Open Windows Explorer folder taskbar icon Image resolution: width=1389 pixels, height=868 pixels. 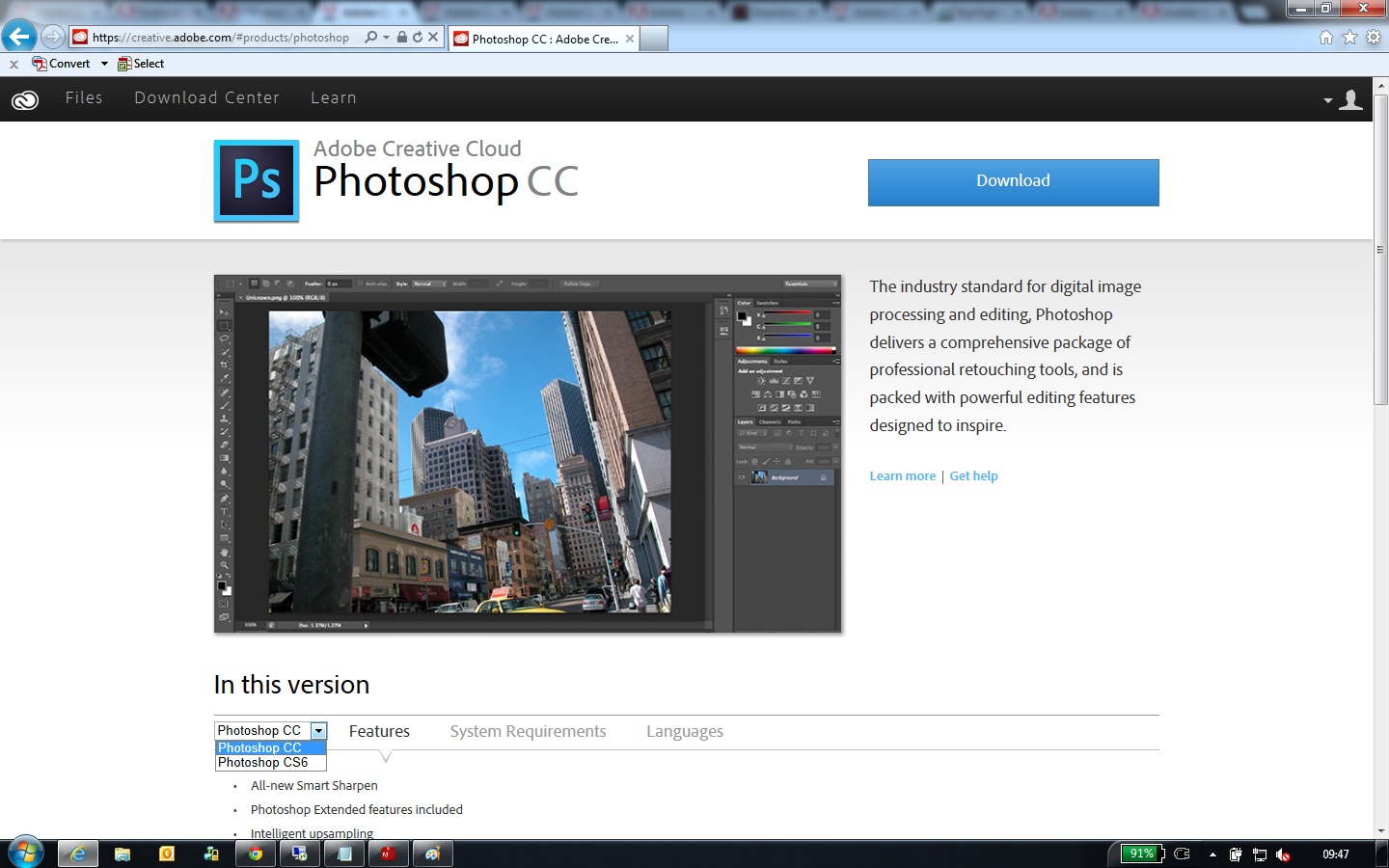(x=123, y=854)
